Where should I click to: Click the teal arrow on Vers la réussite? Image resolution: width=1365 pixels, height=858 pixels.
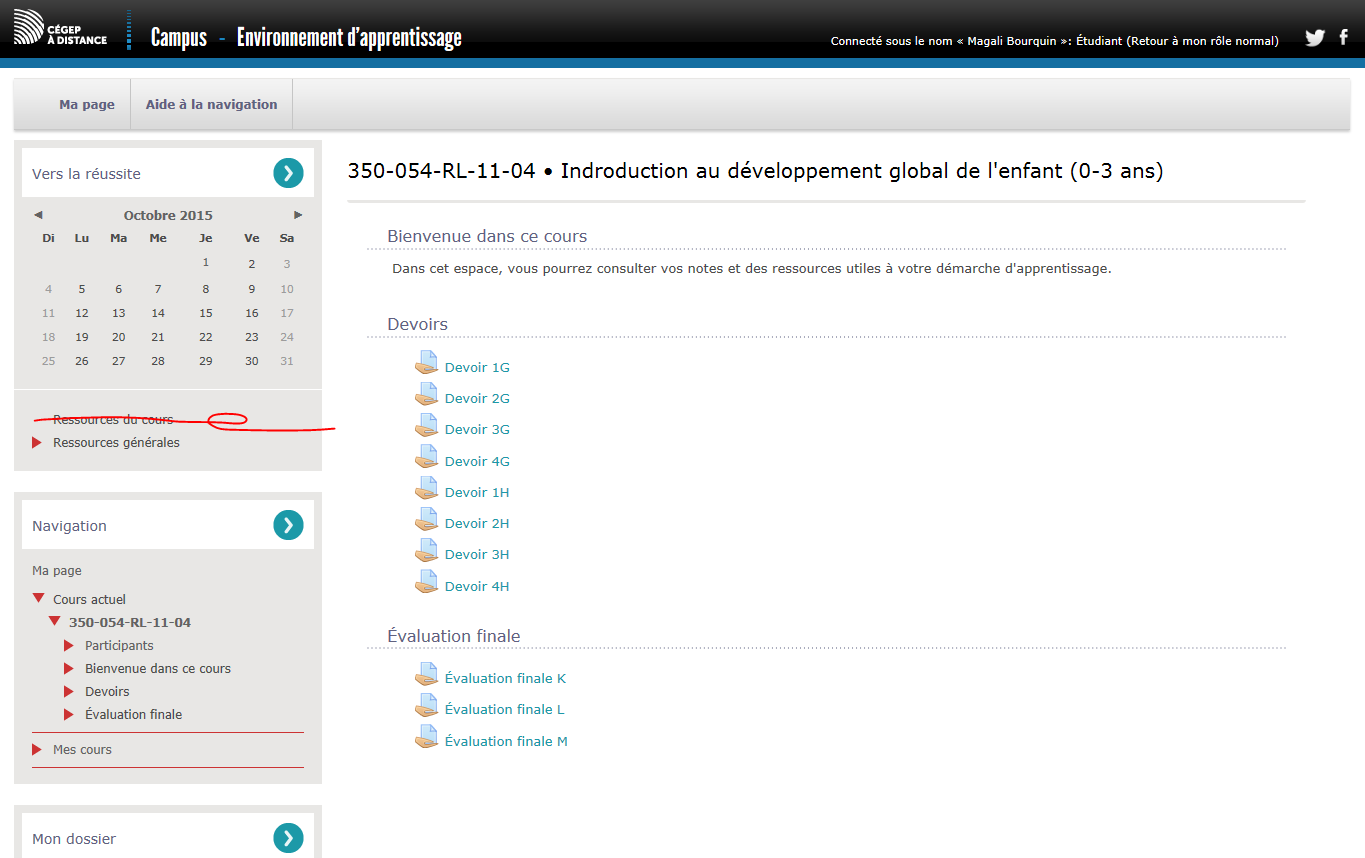click(288, 173)
